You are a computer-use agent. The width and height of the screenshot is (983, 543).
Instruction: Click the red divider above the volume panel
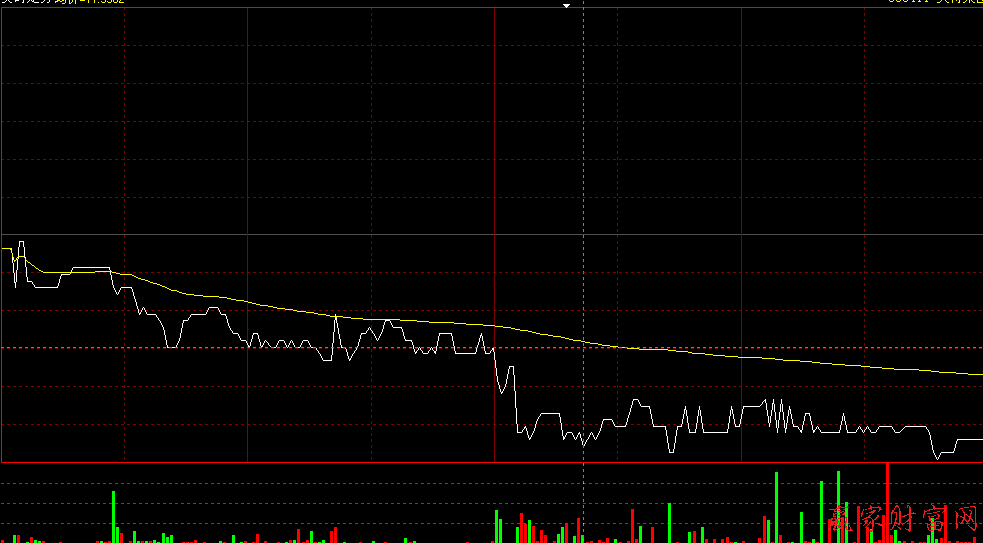300,463
